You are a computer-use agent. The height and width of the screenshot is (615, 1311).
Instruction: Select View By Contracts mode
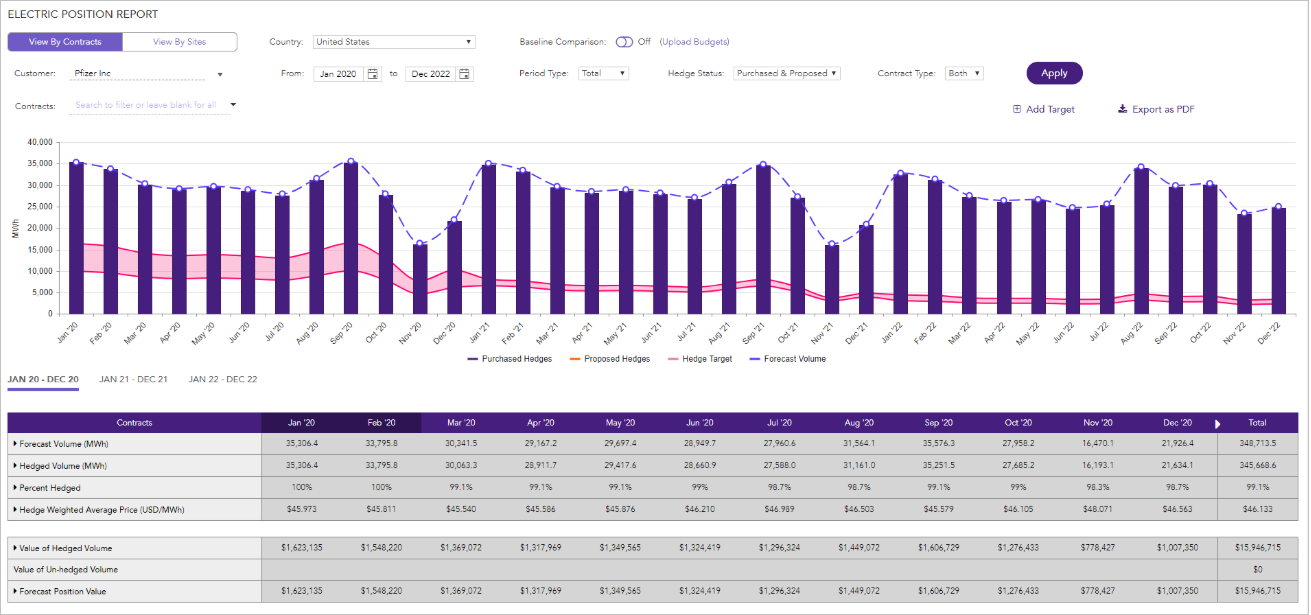(65, 42)
